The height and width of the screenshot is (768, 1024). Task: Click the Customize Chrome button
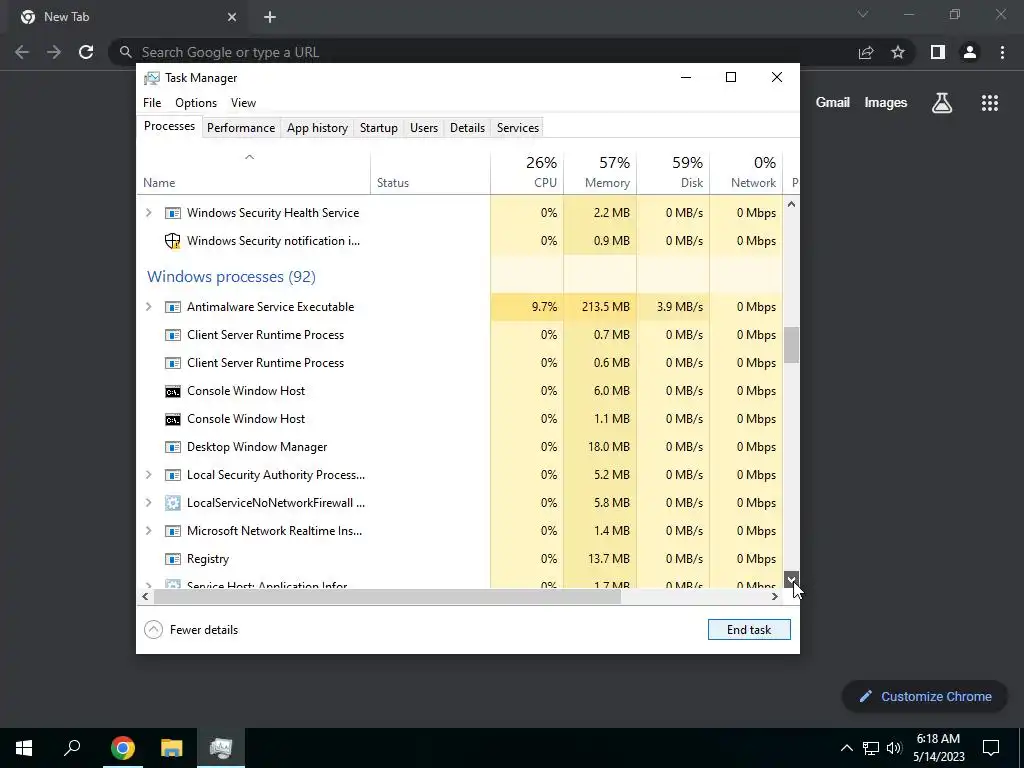point(925,697)
